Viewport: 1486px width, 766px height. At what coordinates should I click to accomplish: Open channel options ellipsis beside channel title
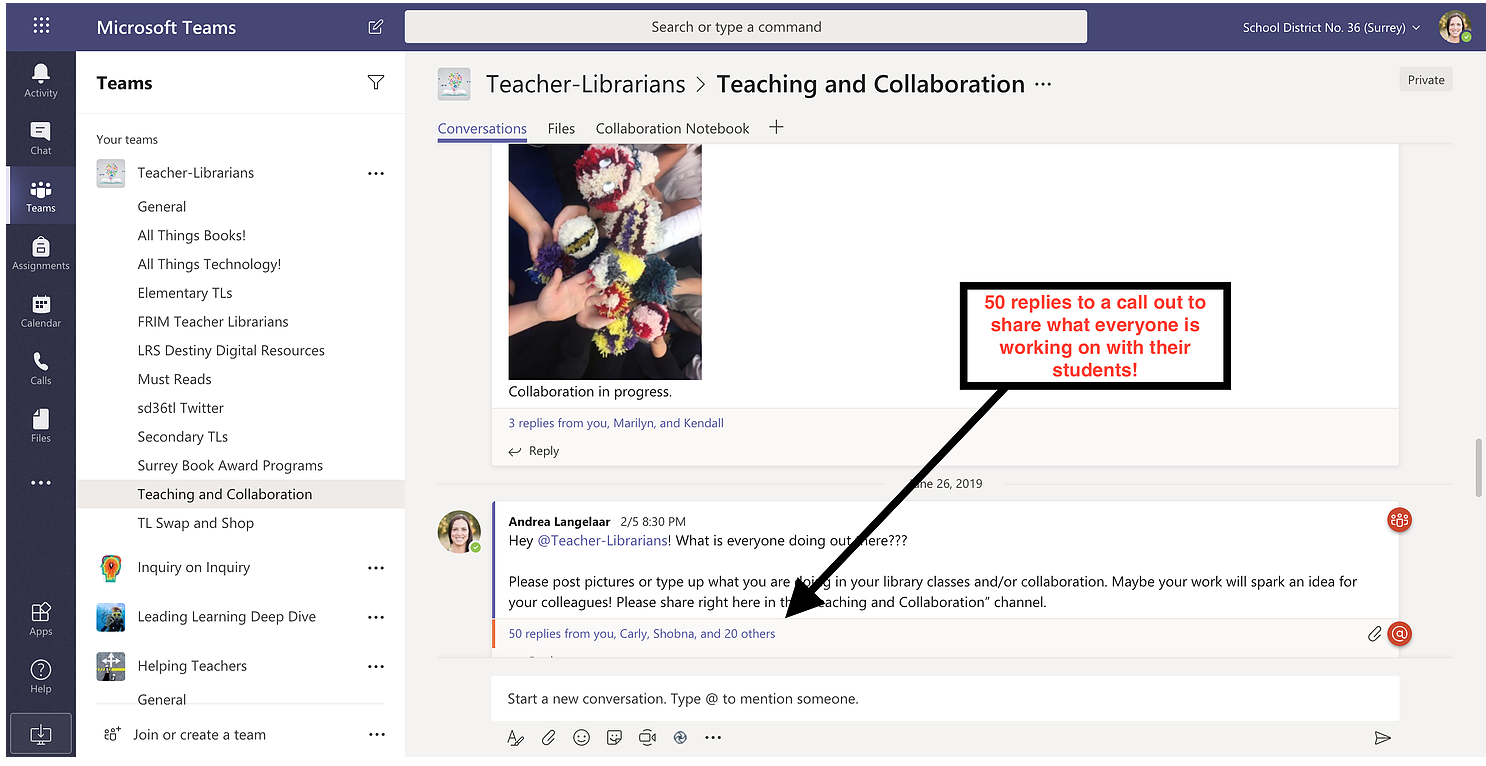tap(1043, 85)
